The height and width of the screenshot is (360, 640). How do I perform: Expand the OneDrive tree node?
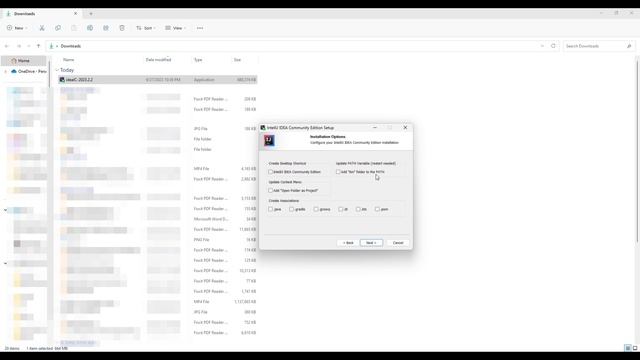pyautogui.click(x=5, y=71)
